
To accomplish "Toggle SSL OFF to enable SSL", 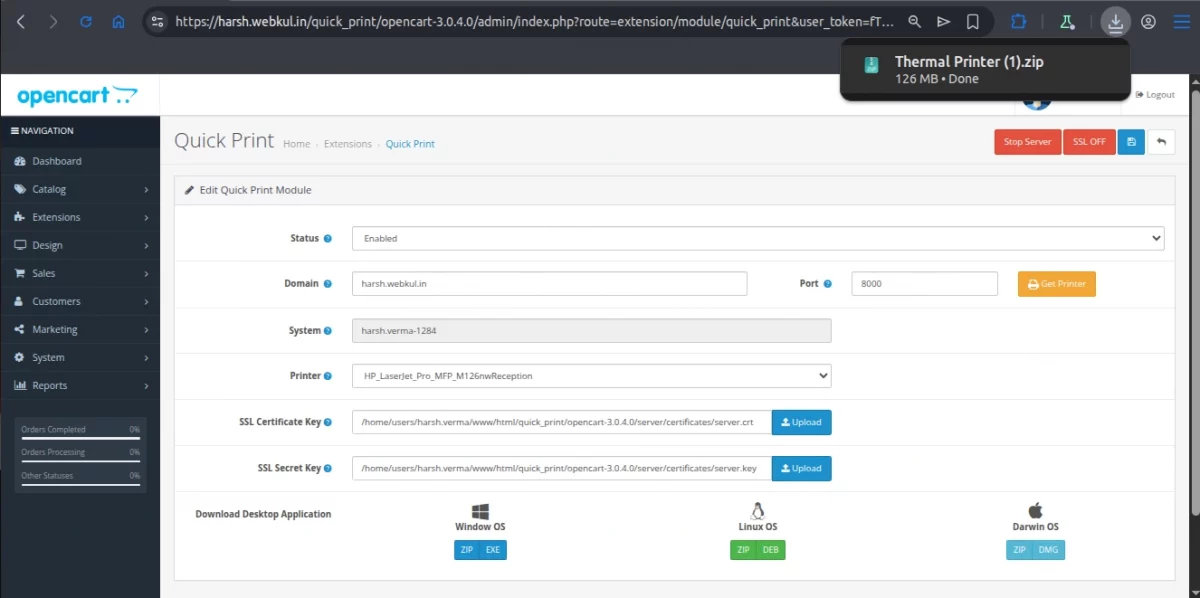I will 1089,141.
